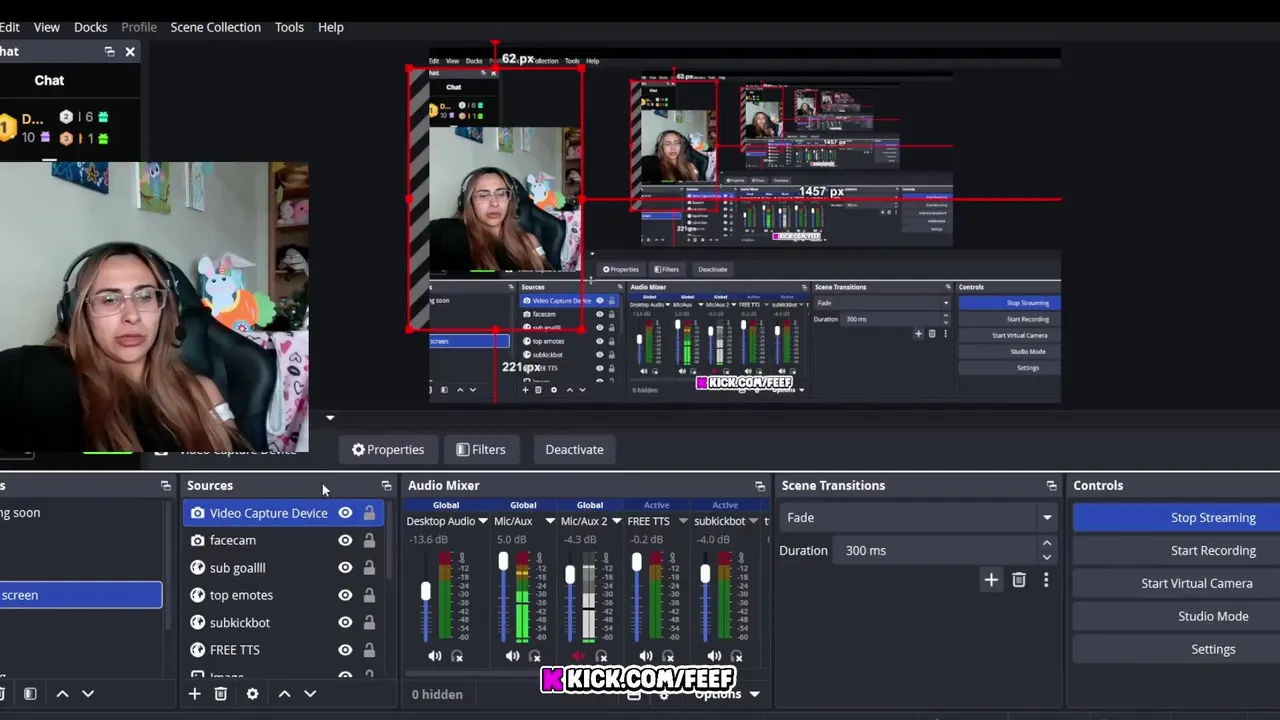1280x720 pixels.
Task: Move selected source down in Sources list
Action: pyautogui.click(x=310, y=694)
